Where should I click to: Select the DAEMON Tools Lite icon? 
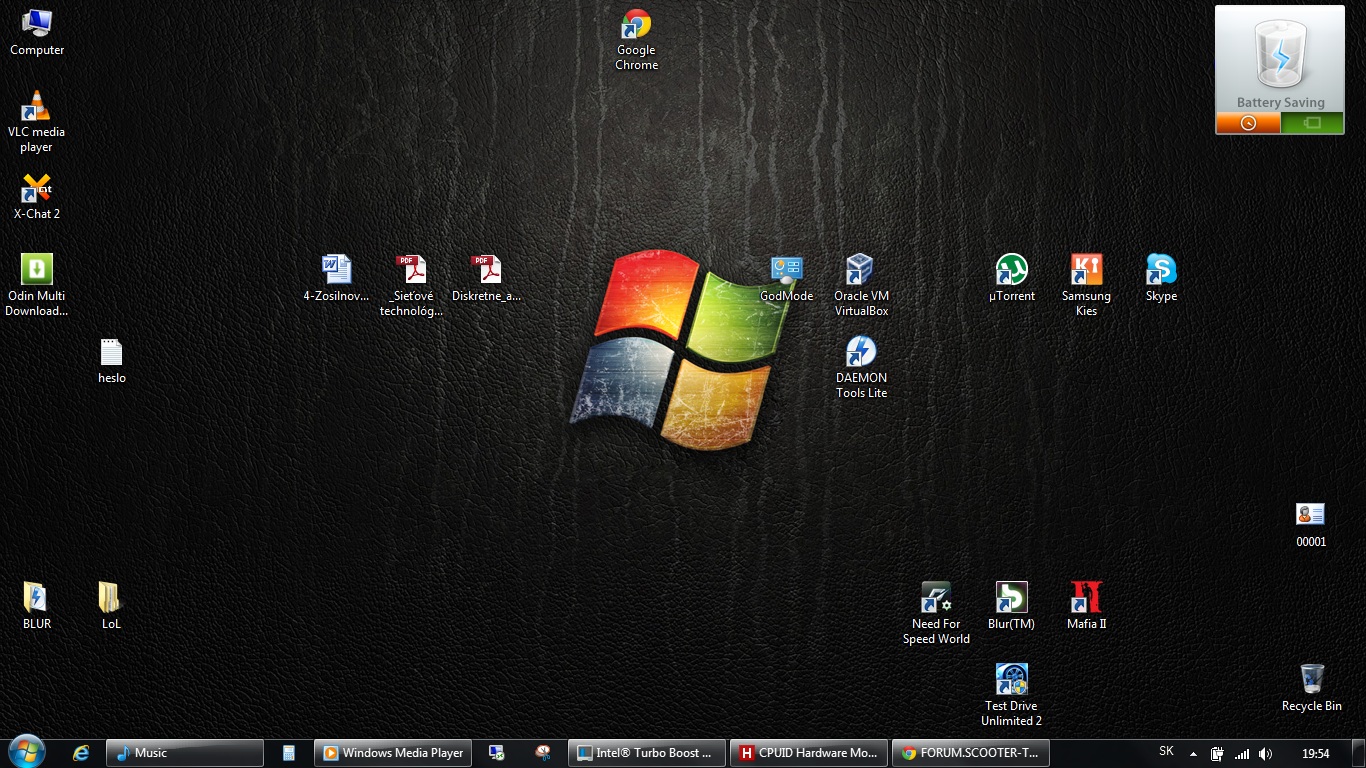click(x=861, y=352)
